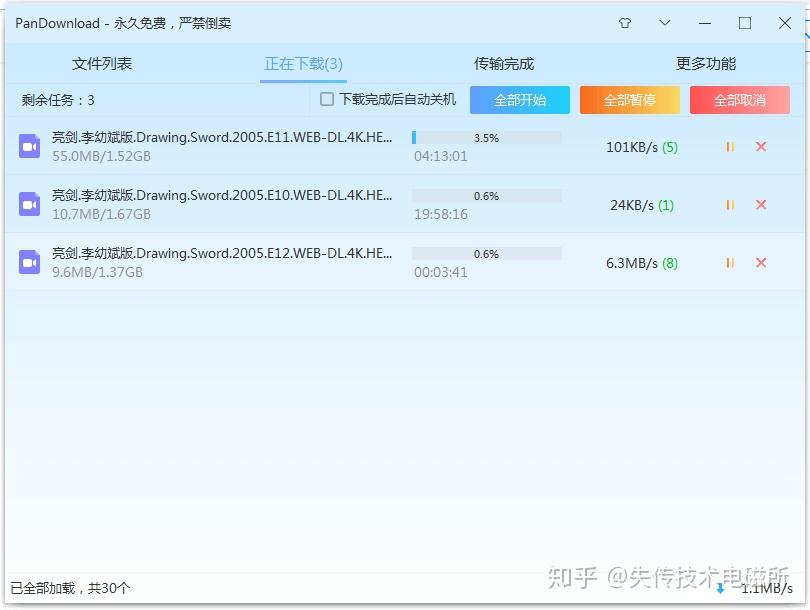The height and width of the screenshot is (610, 810).
Task: Go to the 更多功能 tab
Action: [706, 64]
